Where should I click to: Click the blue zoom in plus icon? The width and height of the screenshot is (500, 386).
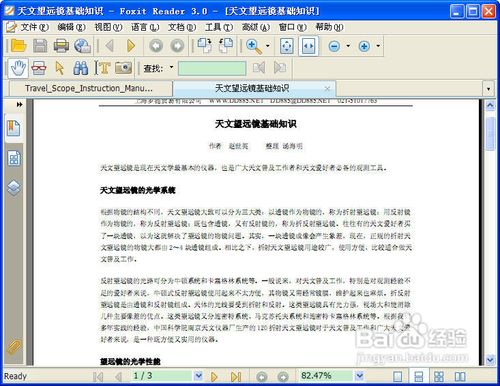click(364, 46)
